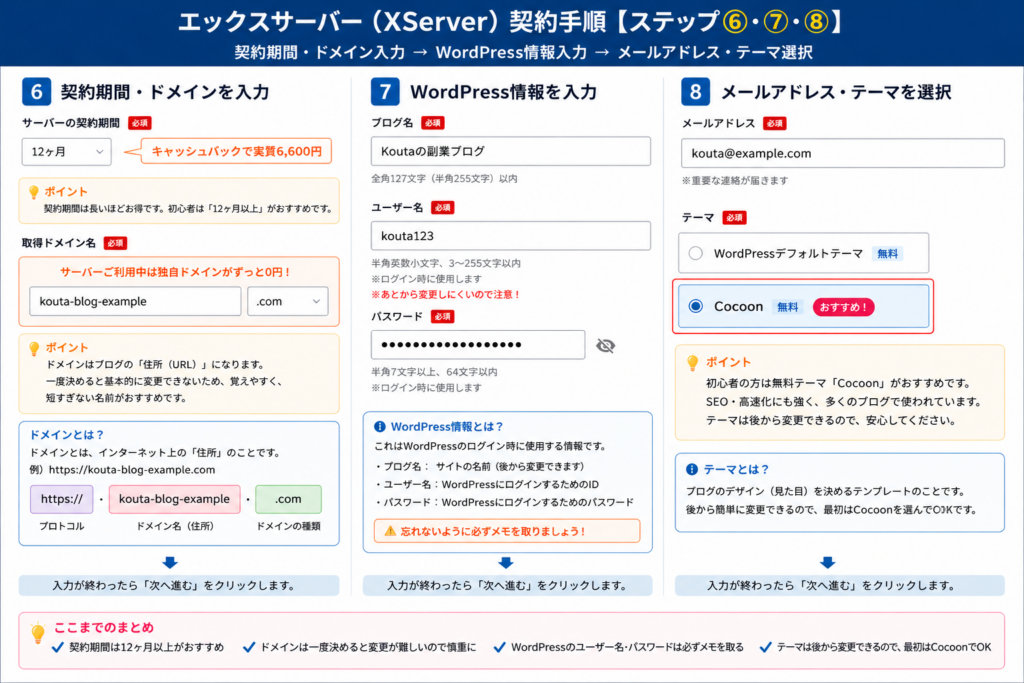Click the pink kouta-blog-example box in the domain diagram
1024x683 pixels.
click(174, 500)
